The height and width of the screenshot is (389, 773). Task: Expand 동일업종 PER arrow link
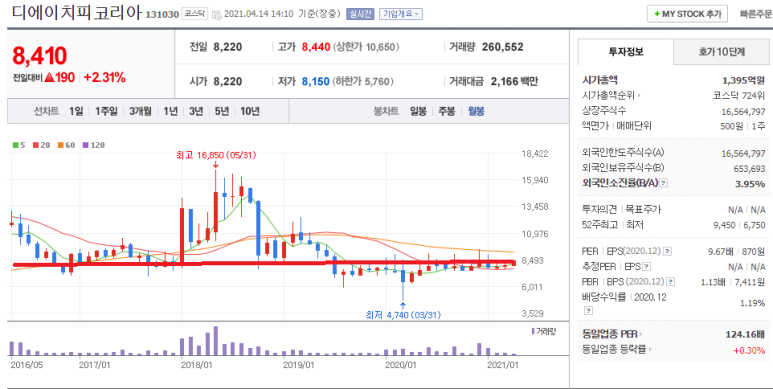[x=612, y=334]
